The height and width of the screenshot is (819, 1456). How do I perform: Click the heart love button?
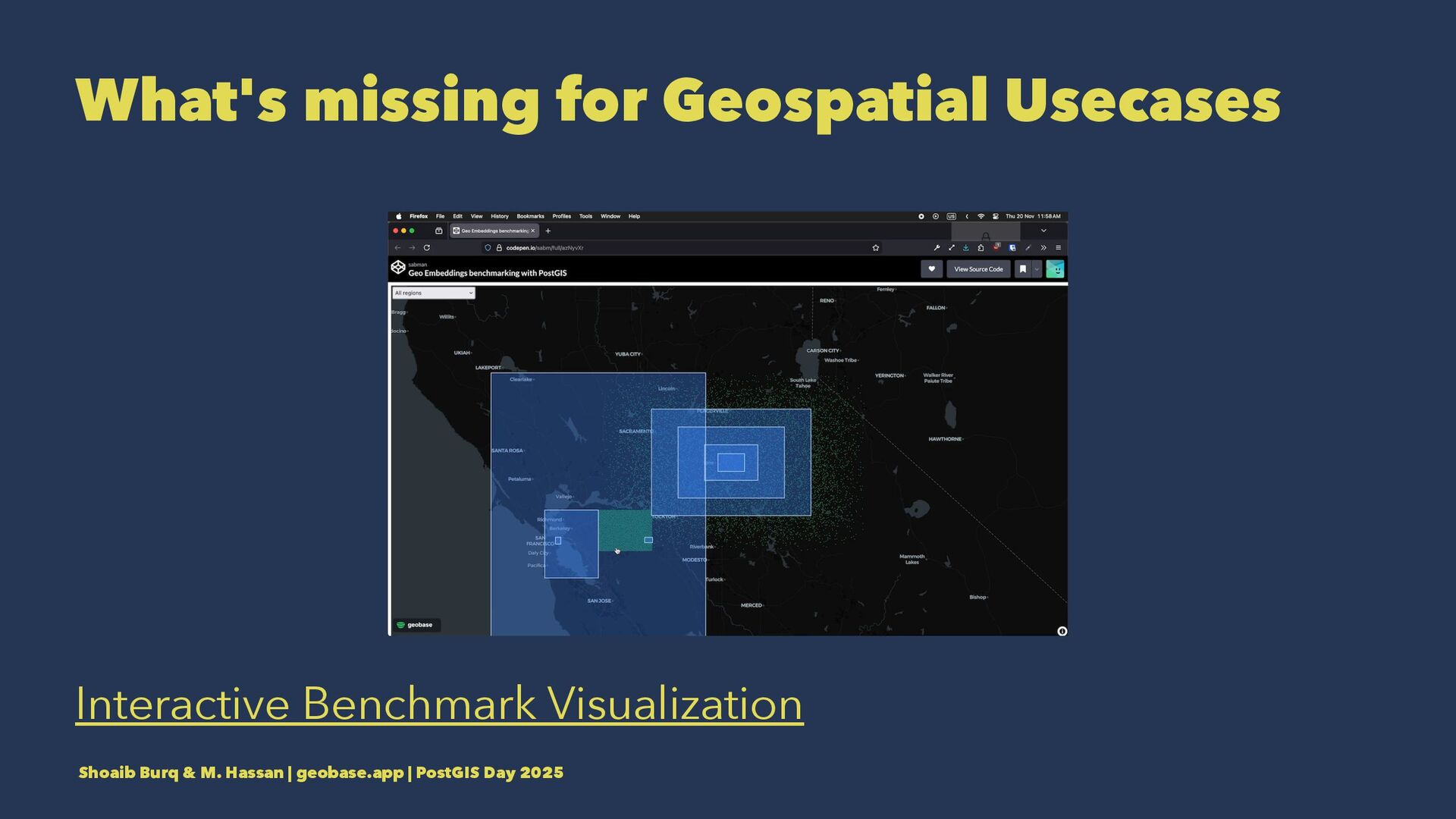(931, 269)
